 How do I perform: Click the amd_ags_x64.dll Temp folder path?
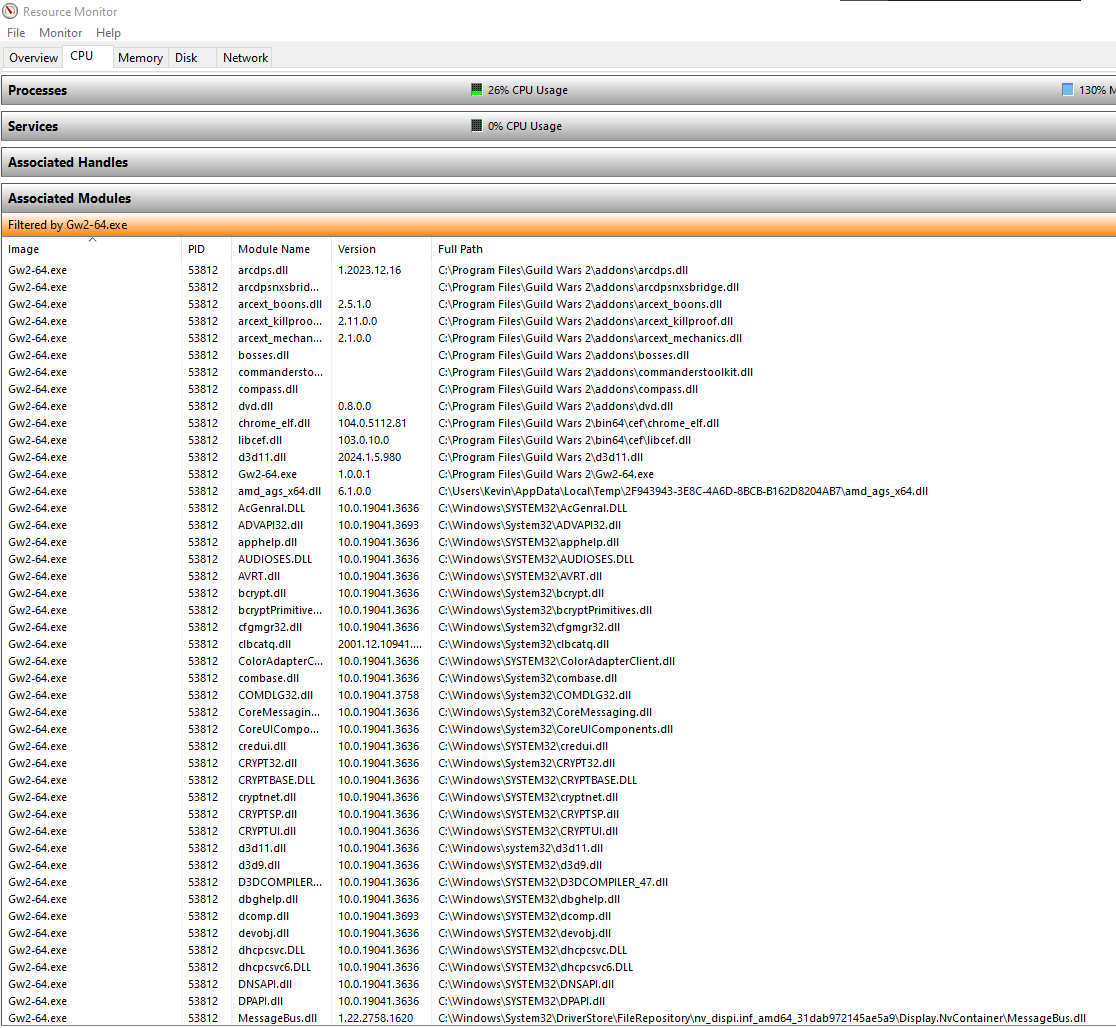pos(683,492)
